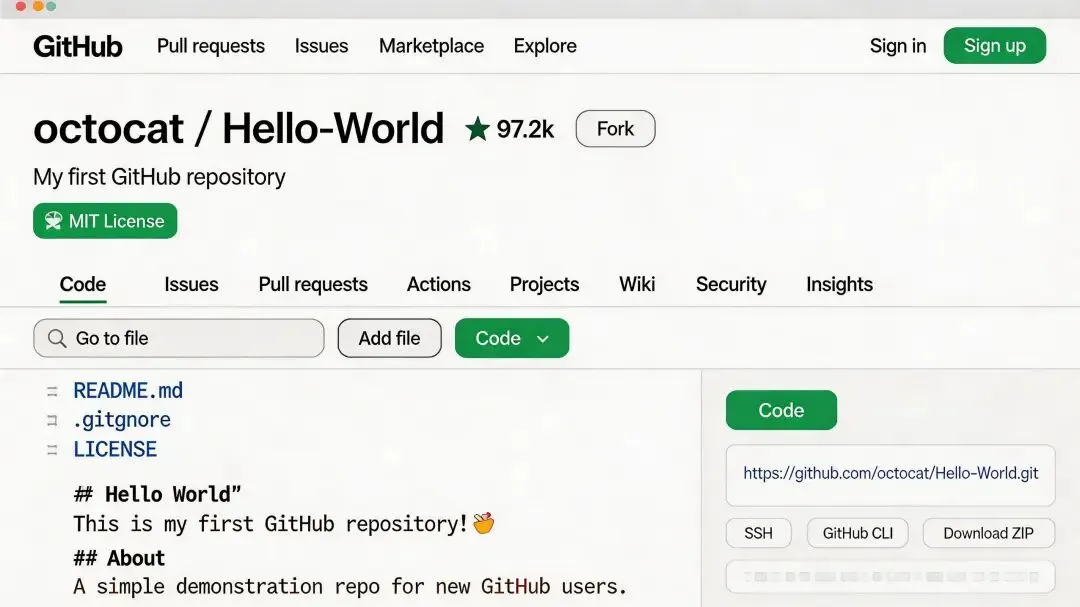Click the octocat owner name

[x=109, y=129]
